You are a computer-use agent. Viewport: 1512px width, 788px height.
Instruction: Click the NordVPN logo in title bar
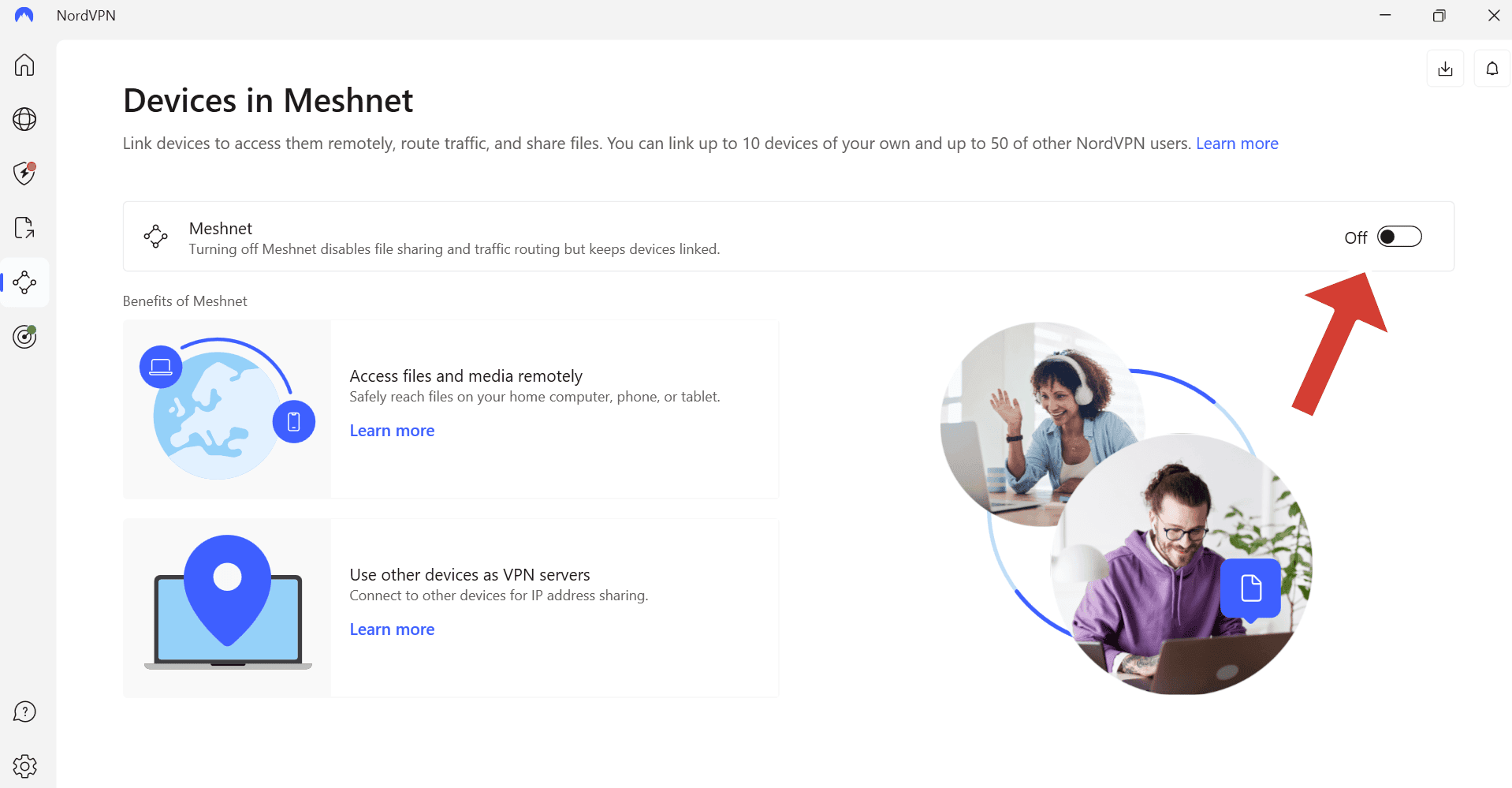click(24, 16)
